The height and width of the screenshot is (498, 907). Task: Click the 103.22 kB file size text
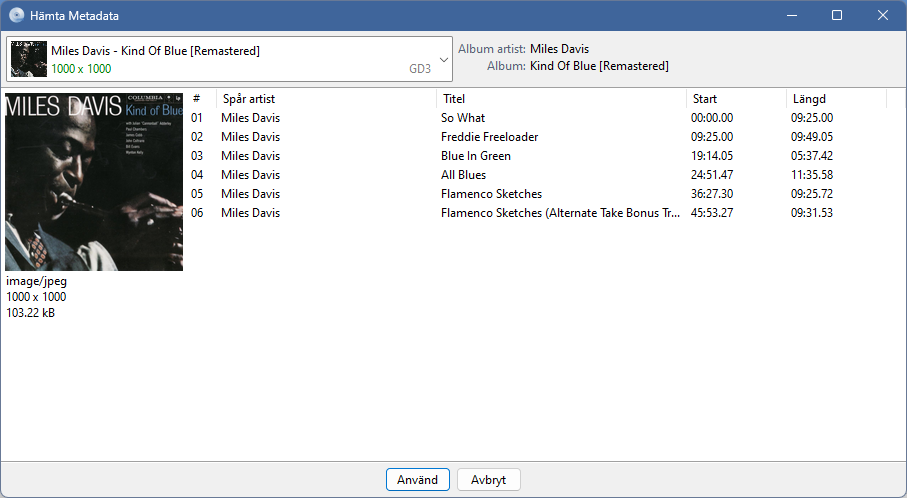(31, 313)
